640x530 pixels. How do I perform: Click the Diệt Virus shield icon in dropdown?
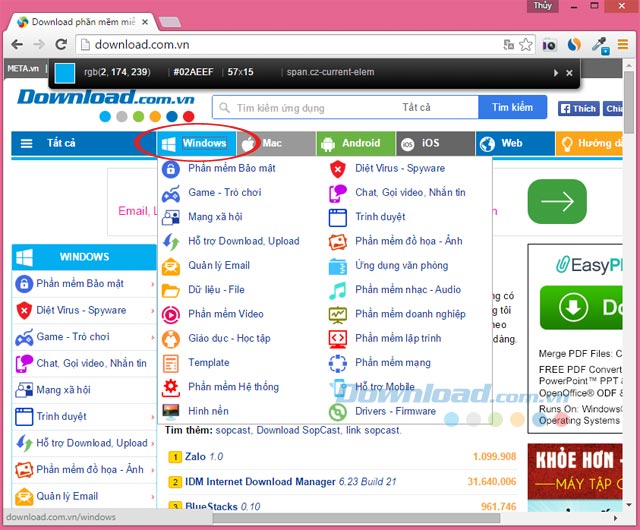point(338,169)
